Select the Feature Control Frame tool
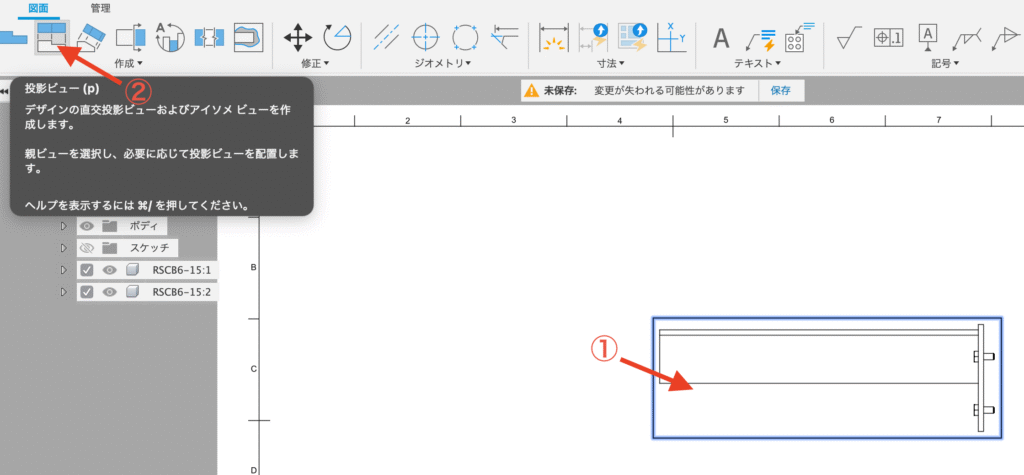 point(888,39)
